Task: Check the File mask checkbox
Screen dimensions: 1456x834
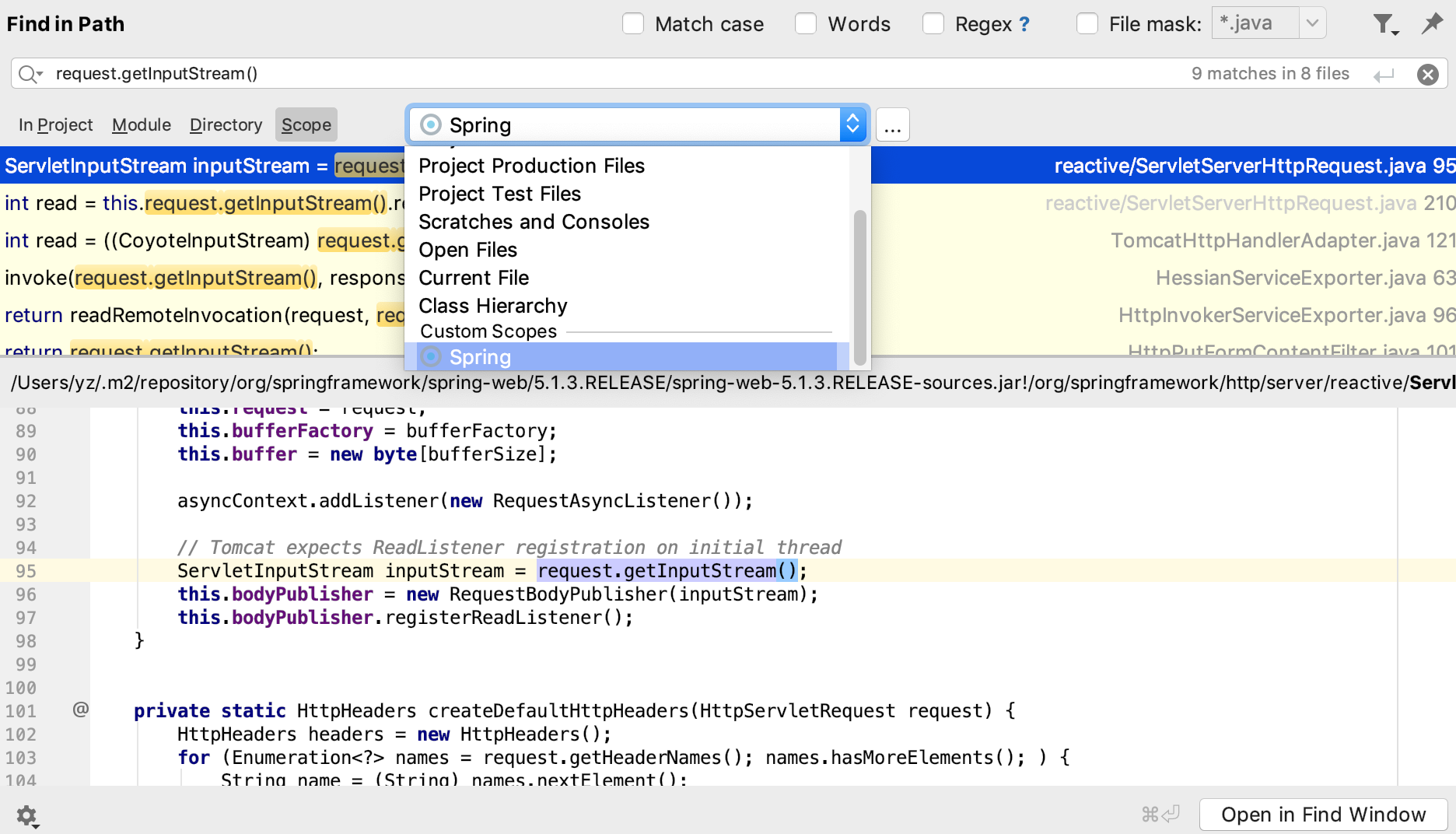Action: pos(1087,24)
